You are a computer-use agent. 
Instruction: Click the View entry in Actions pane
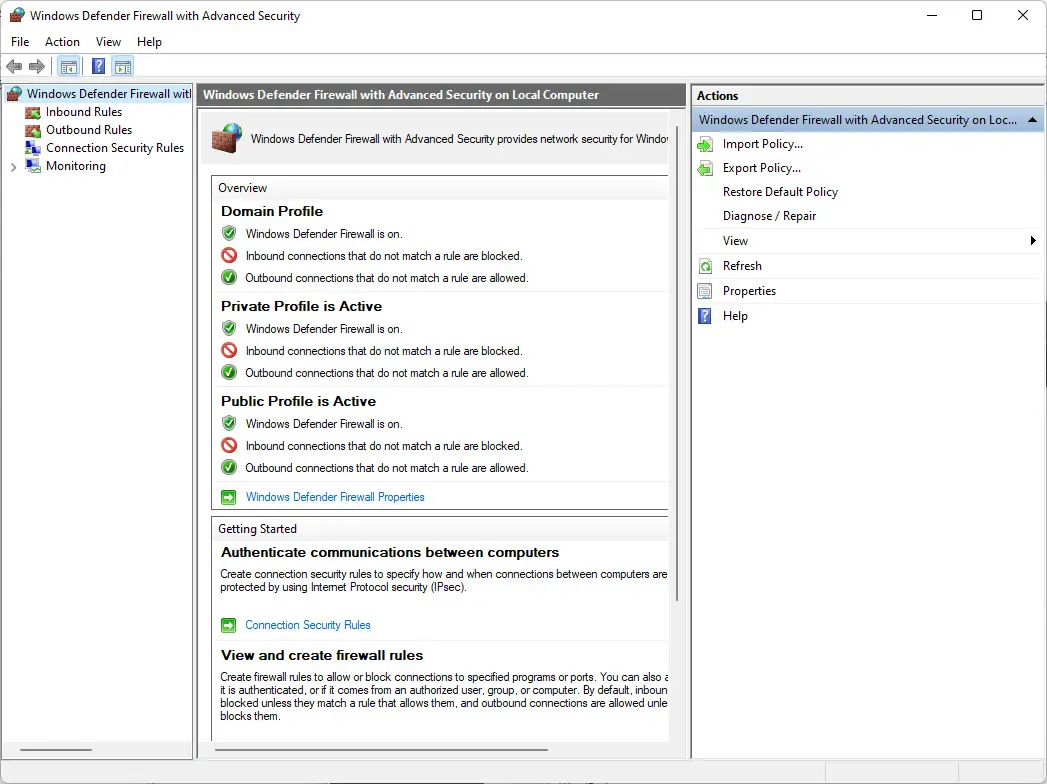click(x=735, y=241)
